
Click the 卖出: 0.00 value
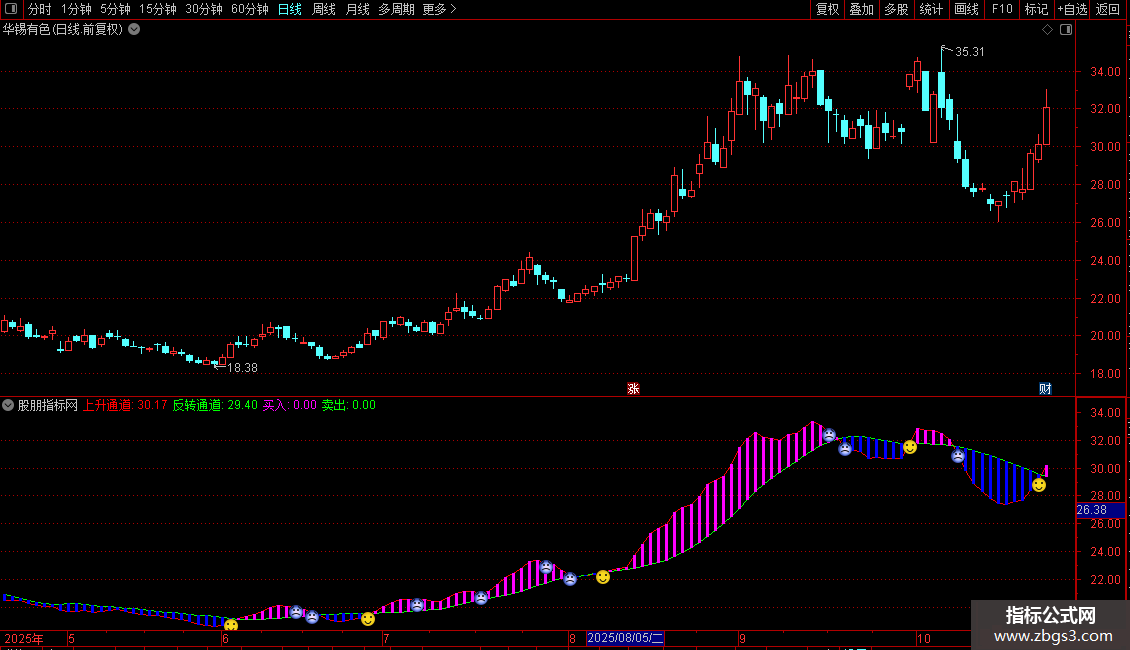(349, 405)
